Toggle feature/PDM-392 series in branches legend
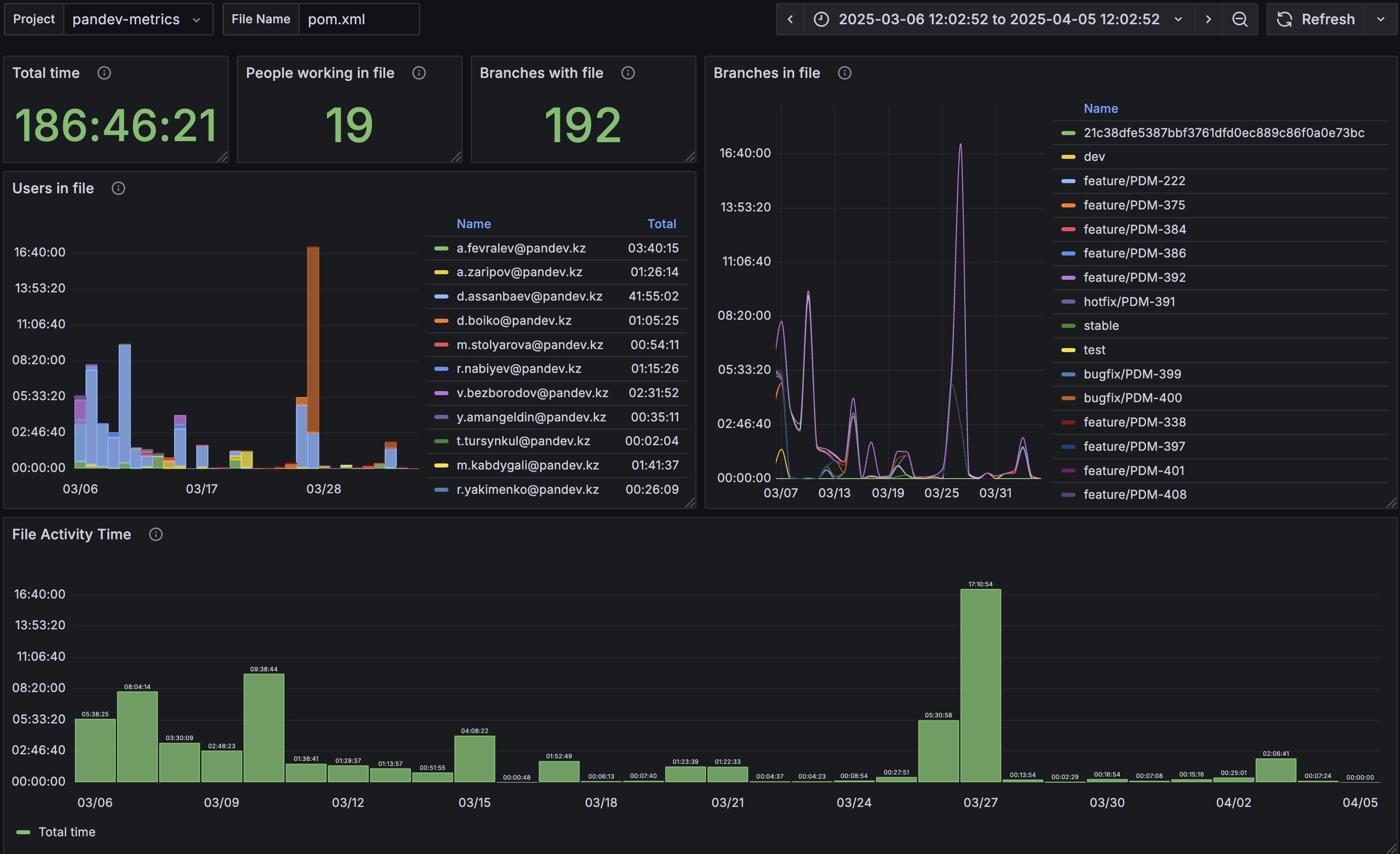1400x854 pixels. coord(1134,278)
